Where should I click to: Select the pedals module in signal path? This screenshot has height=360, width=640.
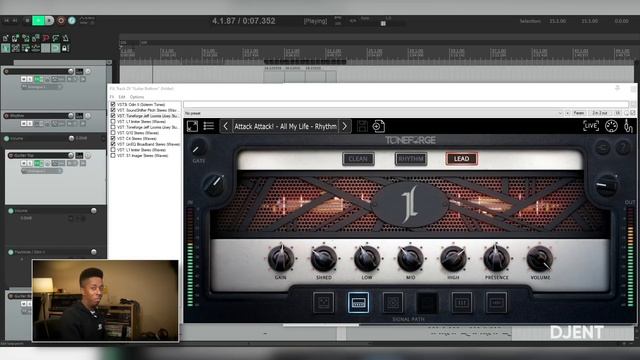tap(323, 302)
